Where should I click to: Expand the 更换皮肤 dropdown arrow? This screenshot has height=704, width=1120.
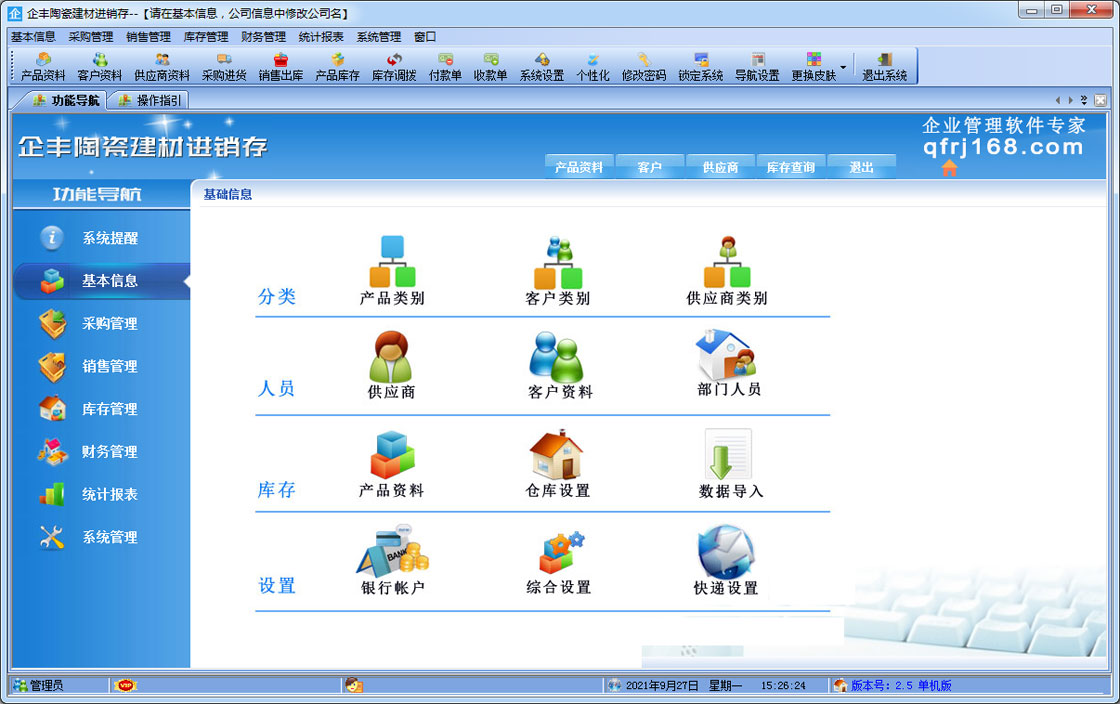[843, 68]
